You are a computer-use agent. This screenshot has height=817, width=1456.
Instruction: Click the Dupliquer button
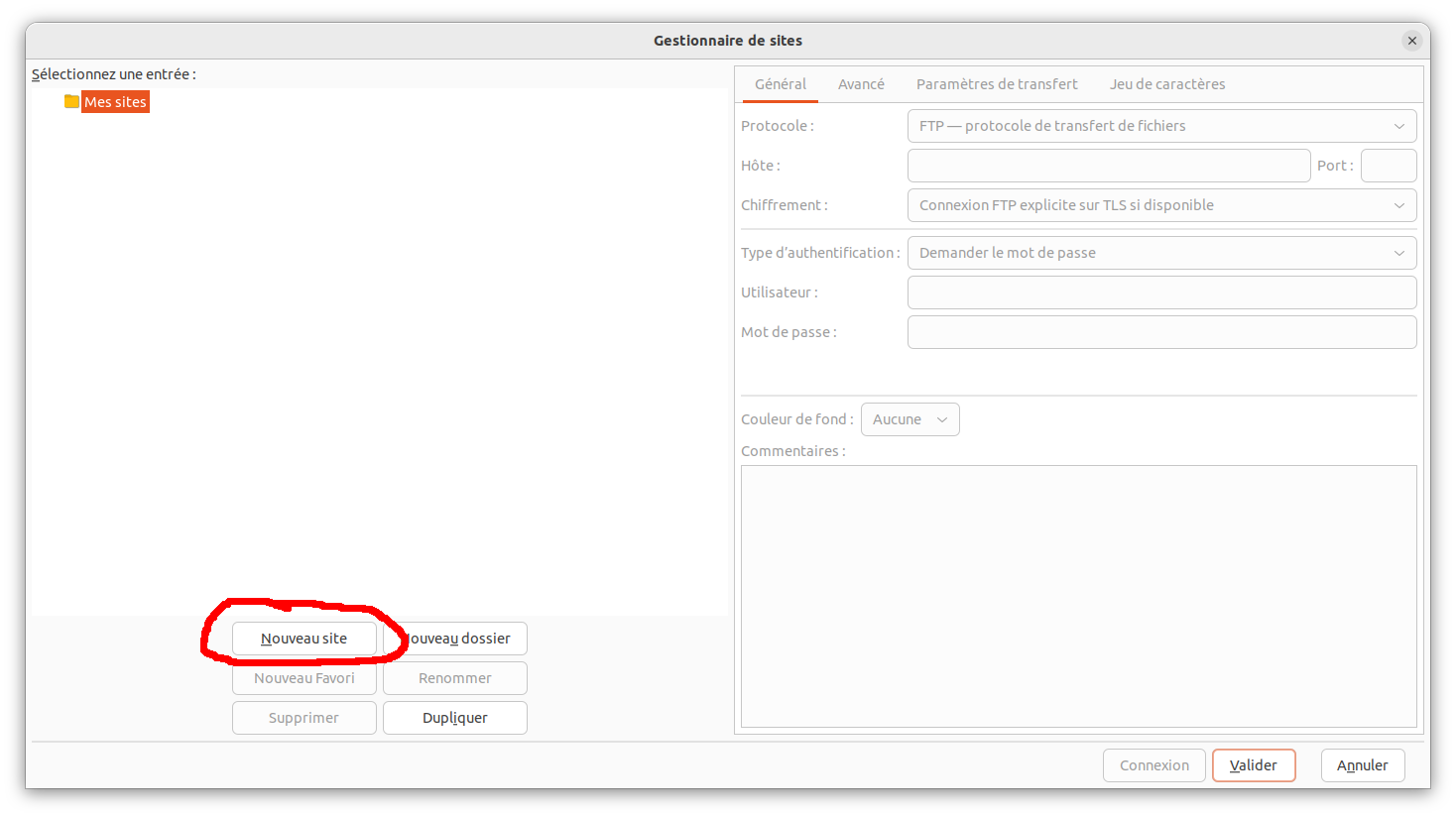tap(455, 718)
